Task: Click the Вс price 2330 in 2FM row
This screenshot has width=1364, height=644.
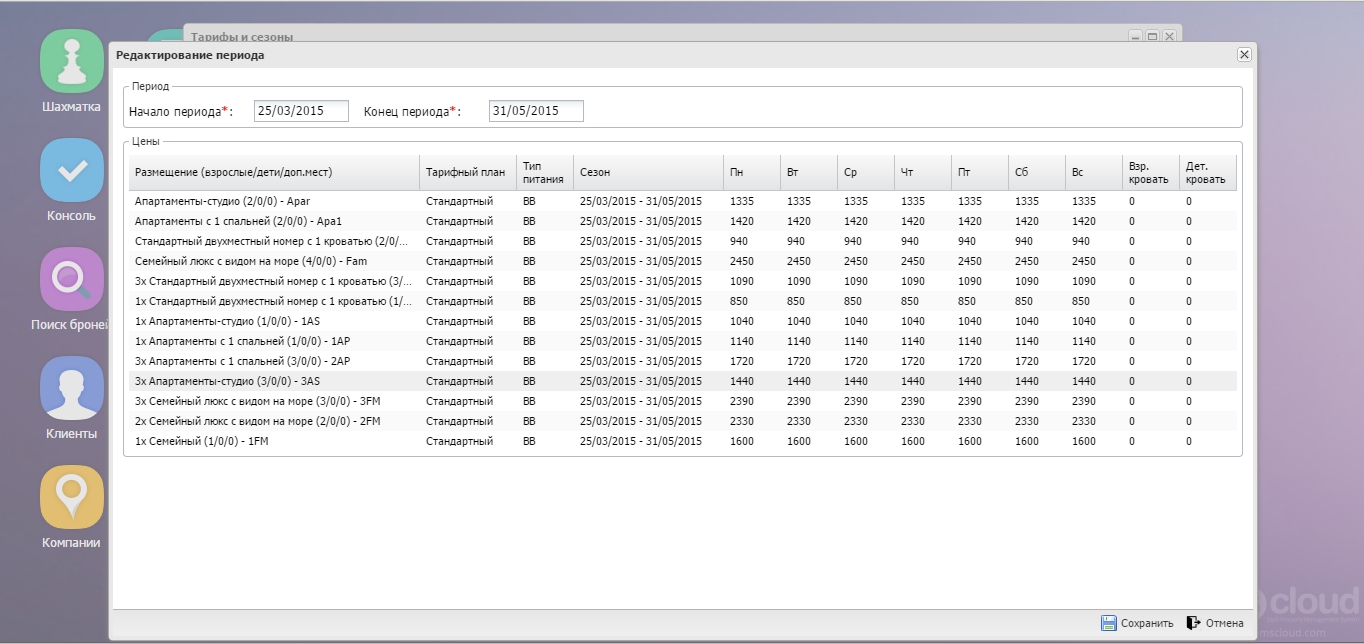Action: pos(1083,421)
